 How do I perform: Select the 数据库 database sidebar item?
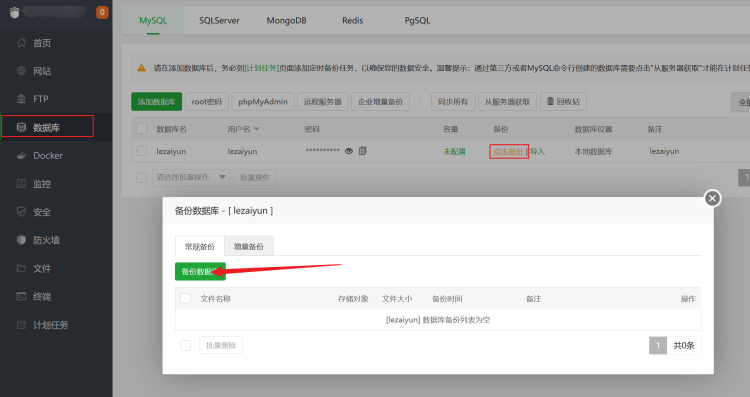pos(47,127)
